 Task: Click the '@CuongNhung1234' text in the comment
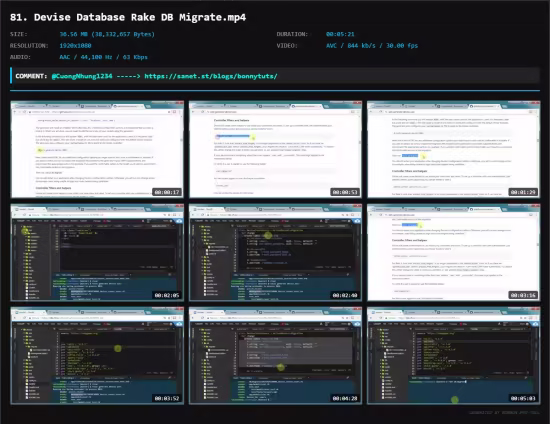coord(82,76)
